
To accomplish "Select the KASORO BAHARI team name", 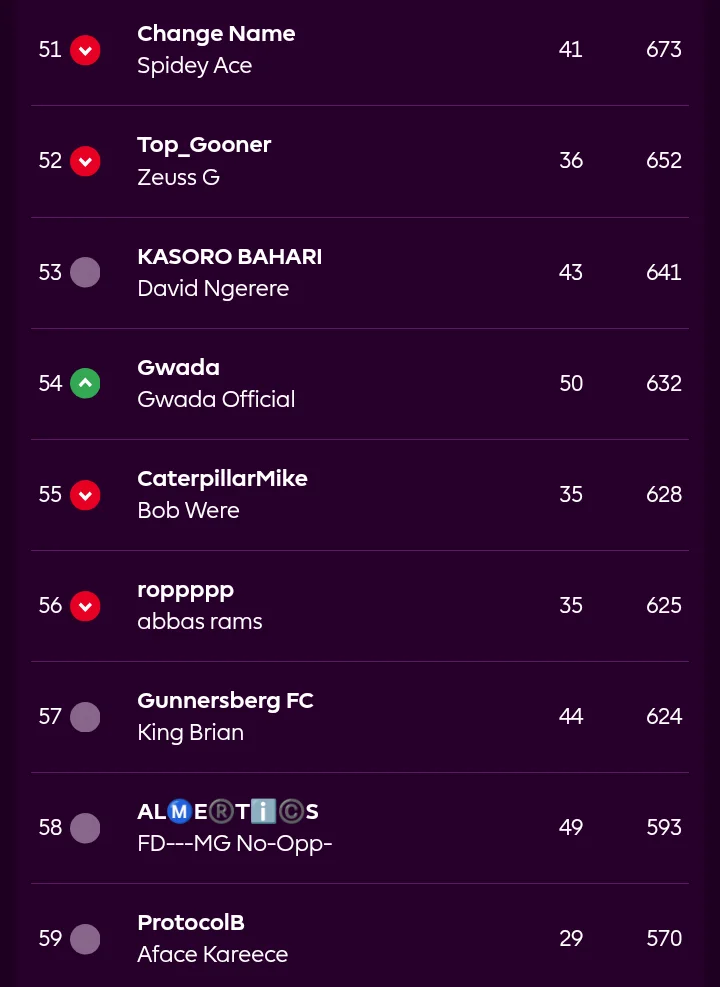I will pos(229,257).
